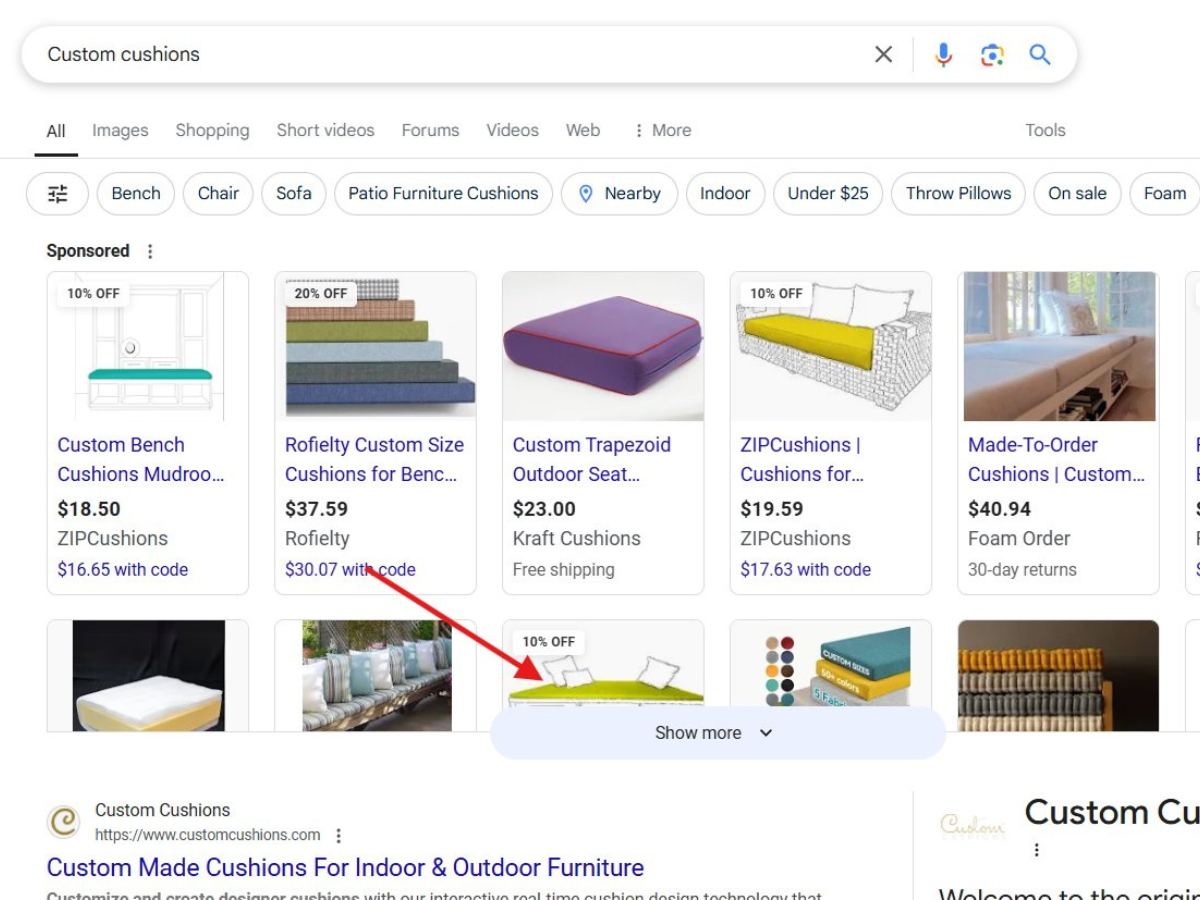Open the Short videos tab
The width and height of the screenshot is (1200, 900).
coord(326,130)
